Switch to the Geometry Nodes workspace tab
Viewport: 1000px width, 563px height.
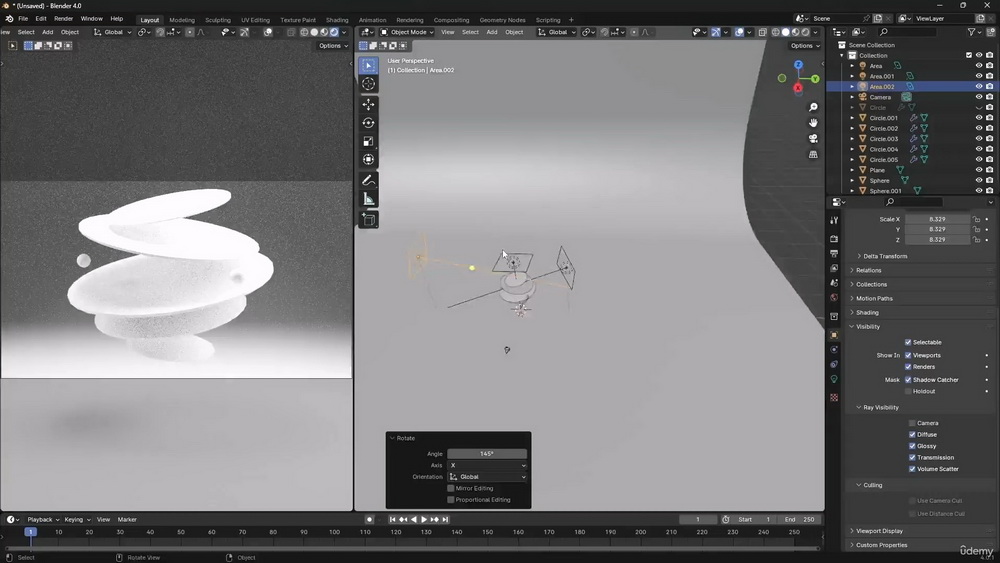pyautogui.click(x=502, y=20)
